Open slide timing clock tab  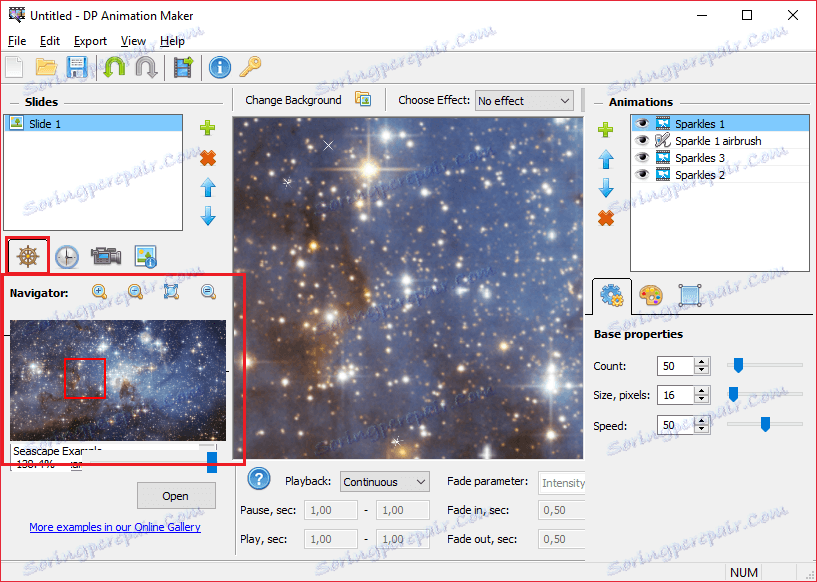click(x=67, y=257)
